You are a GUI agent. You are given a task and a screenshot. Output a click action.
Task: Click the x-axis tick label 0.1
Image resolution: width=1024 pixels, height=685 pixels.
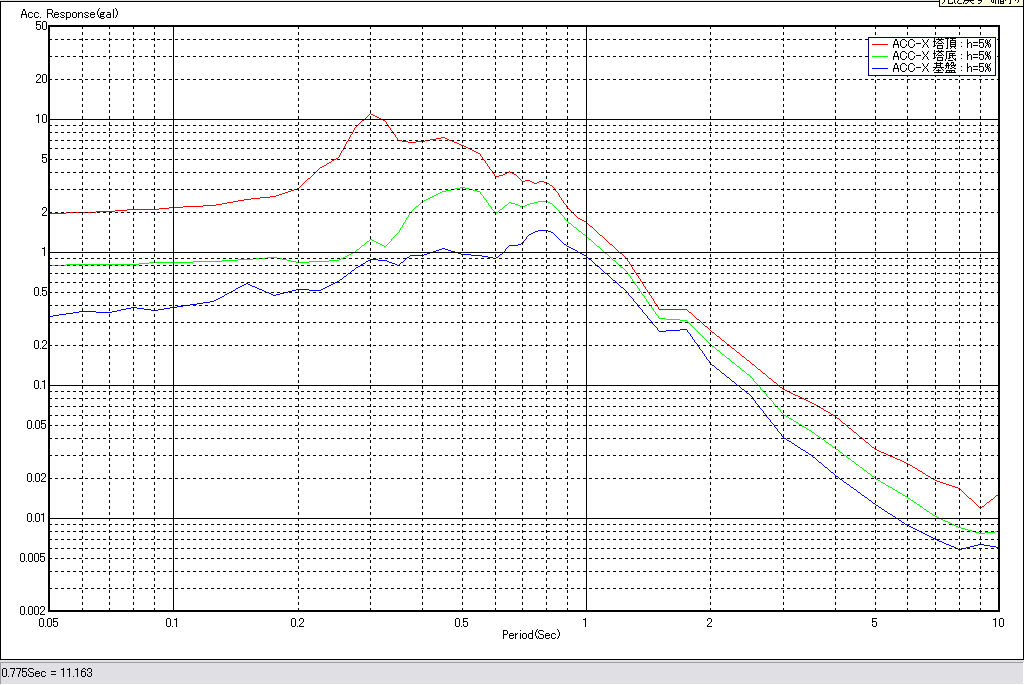click(173, 623)
